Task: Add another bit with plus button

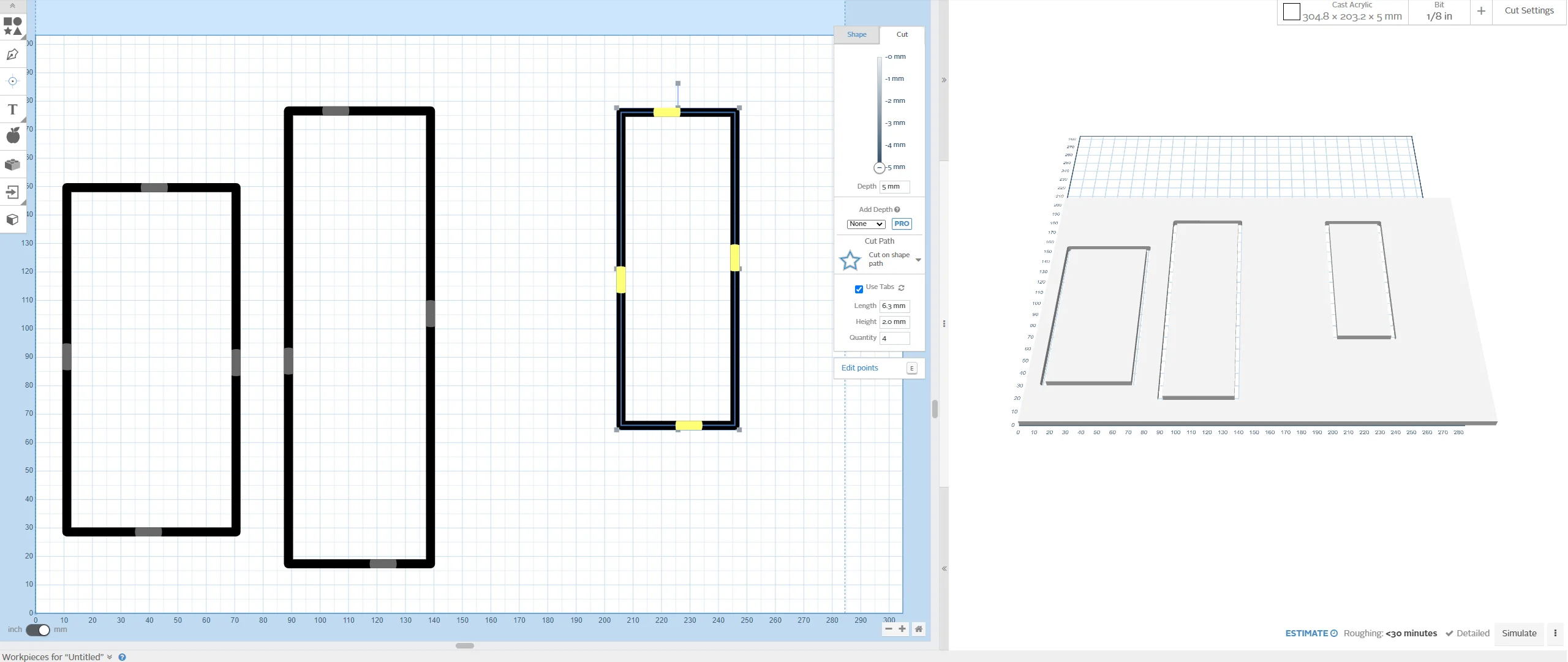Action: 1481,11
